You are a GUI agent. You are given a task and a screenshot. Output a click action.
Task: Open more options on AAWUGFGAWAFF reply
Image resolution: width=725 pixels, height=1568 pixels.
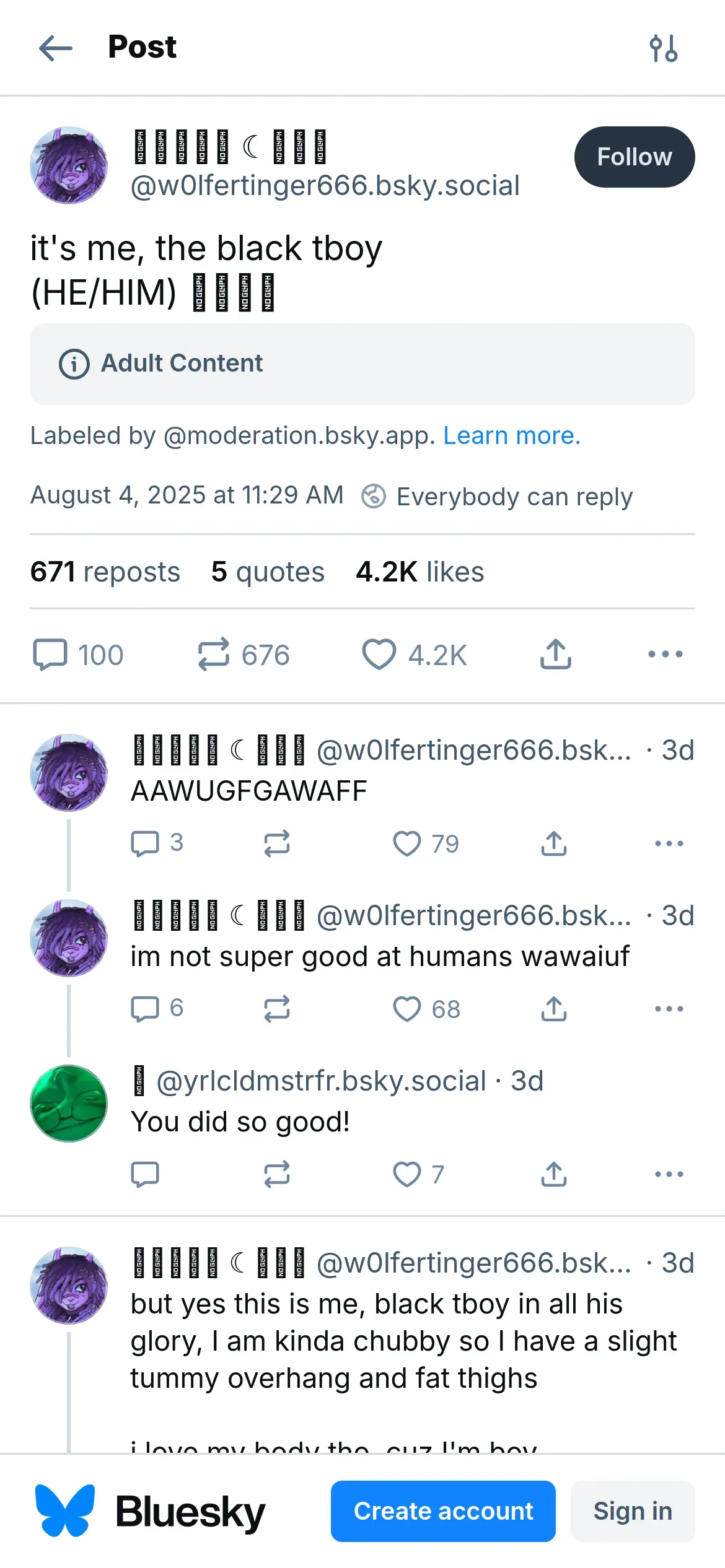[669, 843]
